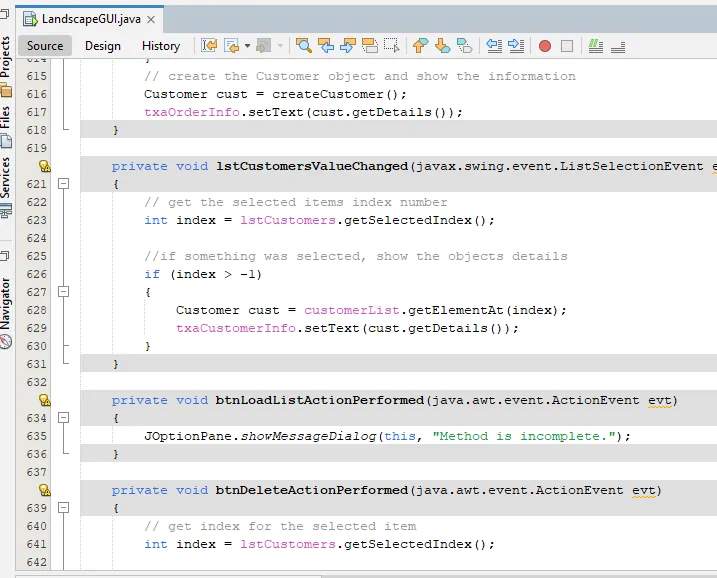Click 'customerList' in line 628
The width and height of the screenshot is (717, 578).
(x=351, y=310)
